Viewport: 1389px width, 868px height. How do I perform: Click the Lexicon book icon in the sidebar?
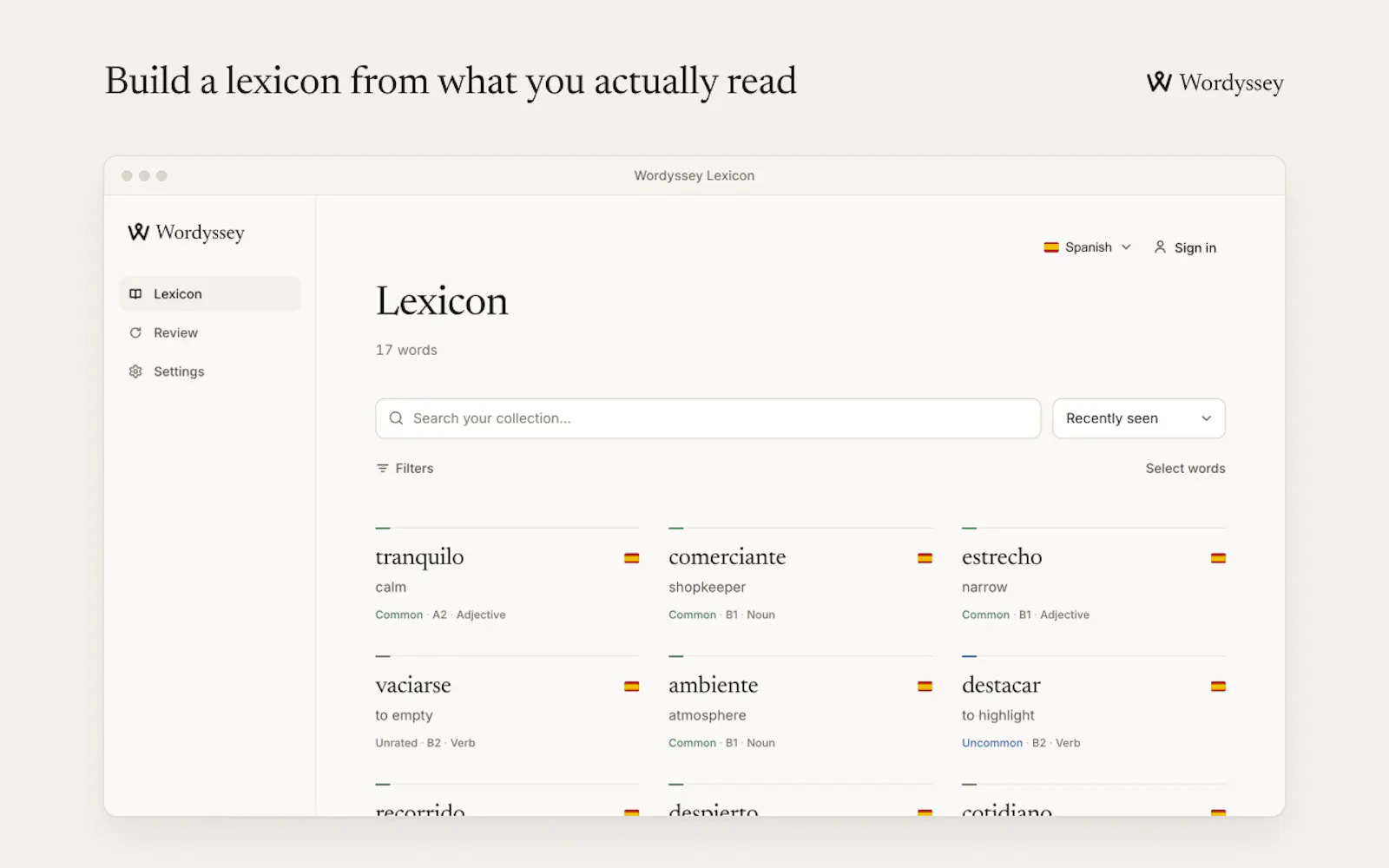point(135,294)
